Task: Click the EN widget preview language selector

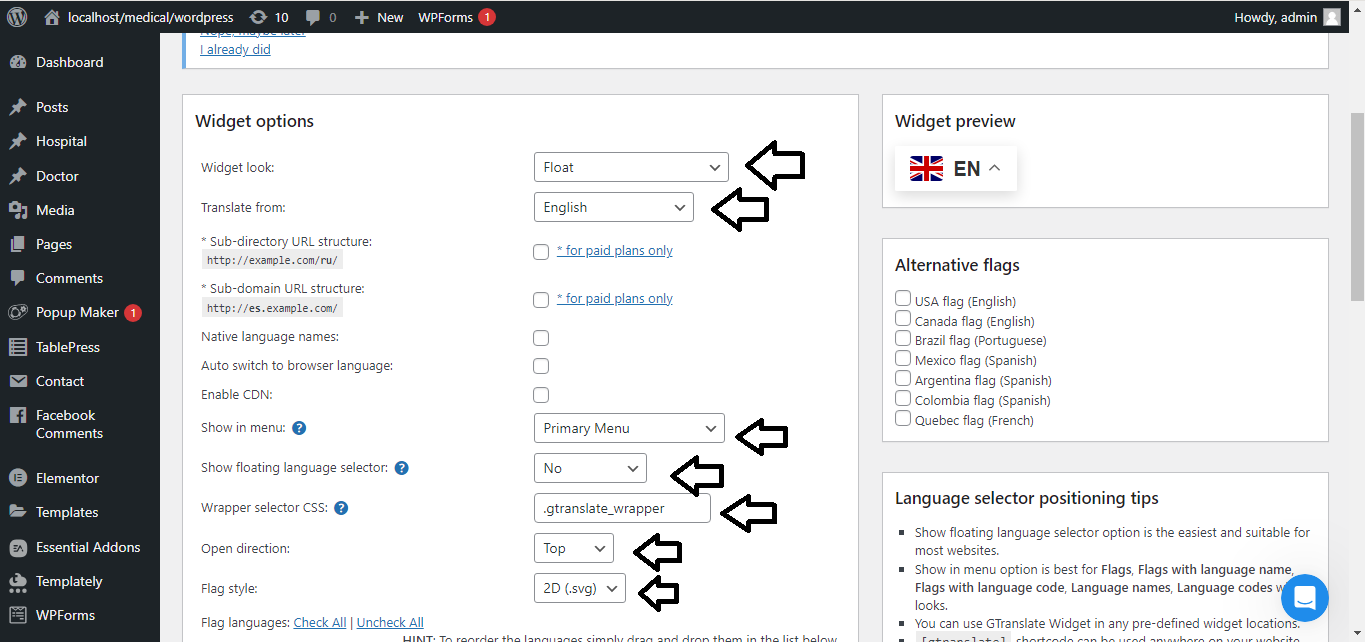Action: (955, 169)
